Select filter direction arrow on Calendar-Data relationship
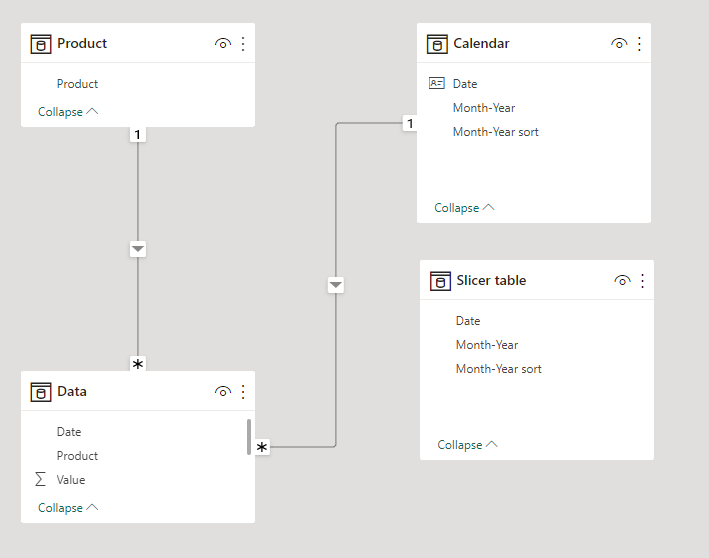Viewport: 709px width, 558px height. coord(336,285)
